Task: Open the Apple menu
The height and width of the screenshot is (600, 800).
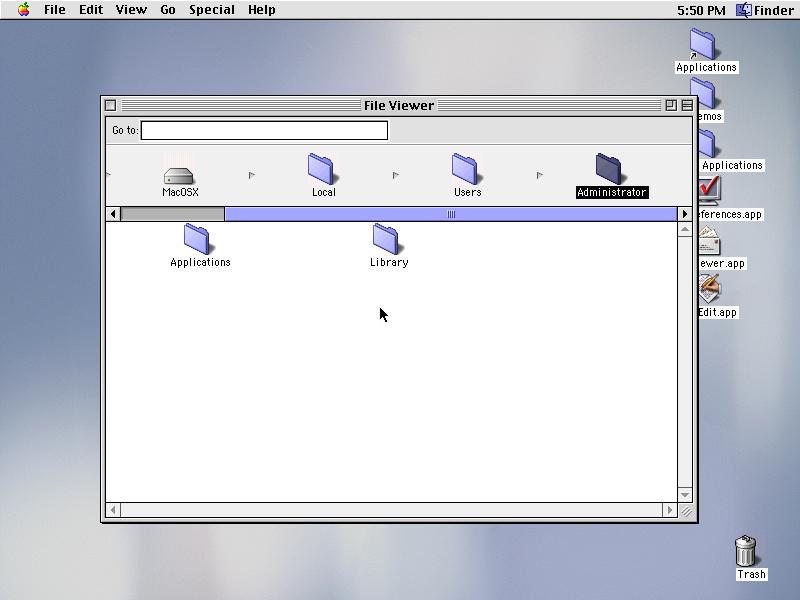Action: coord(23,10)
